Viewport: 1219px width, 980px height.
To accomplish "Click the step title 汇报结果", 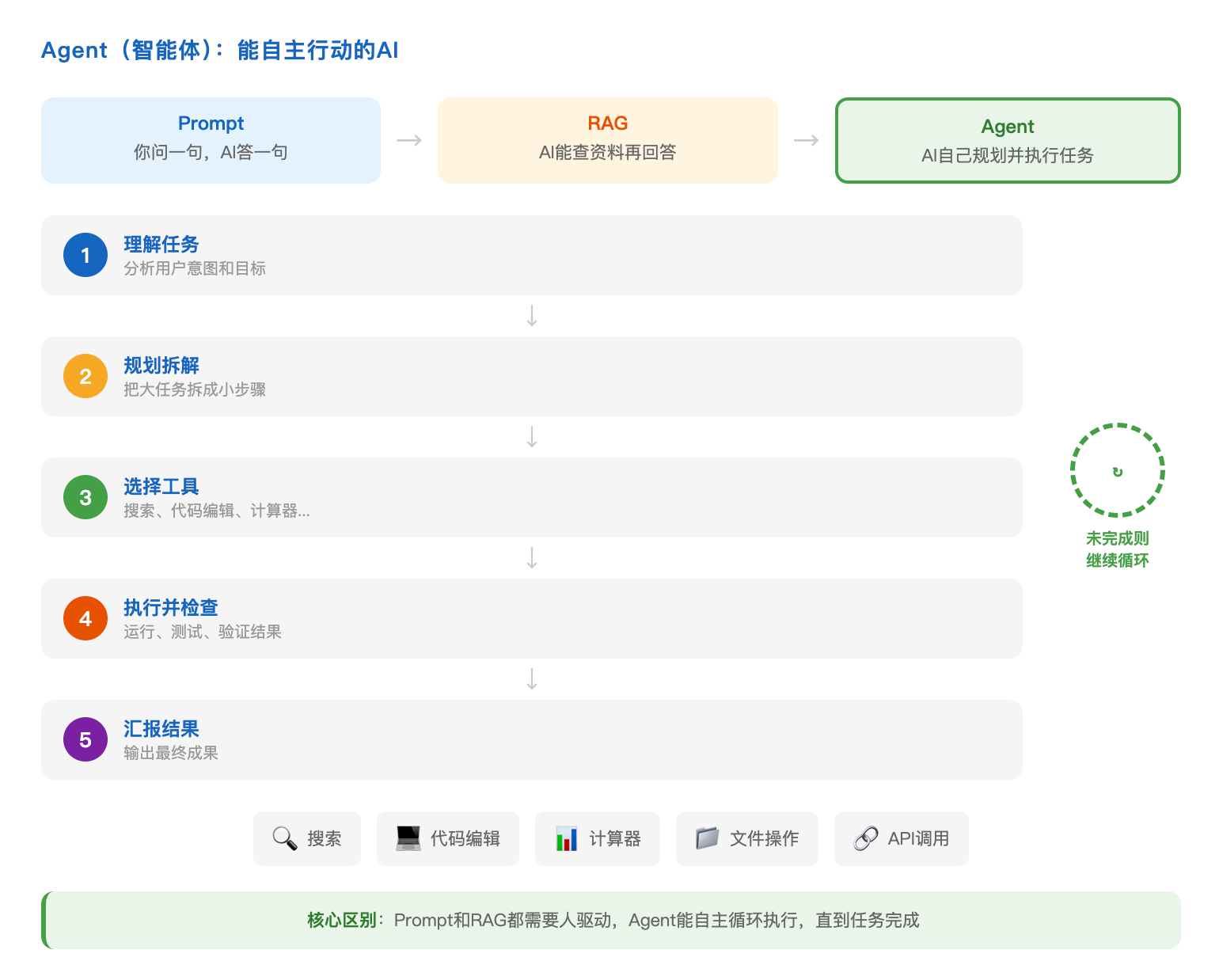I will pyautogui.click(x=161, y=729).
